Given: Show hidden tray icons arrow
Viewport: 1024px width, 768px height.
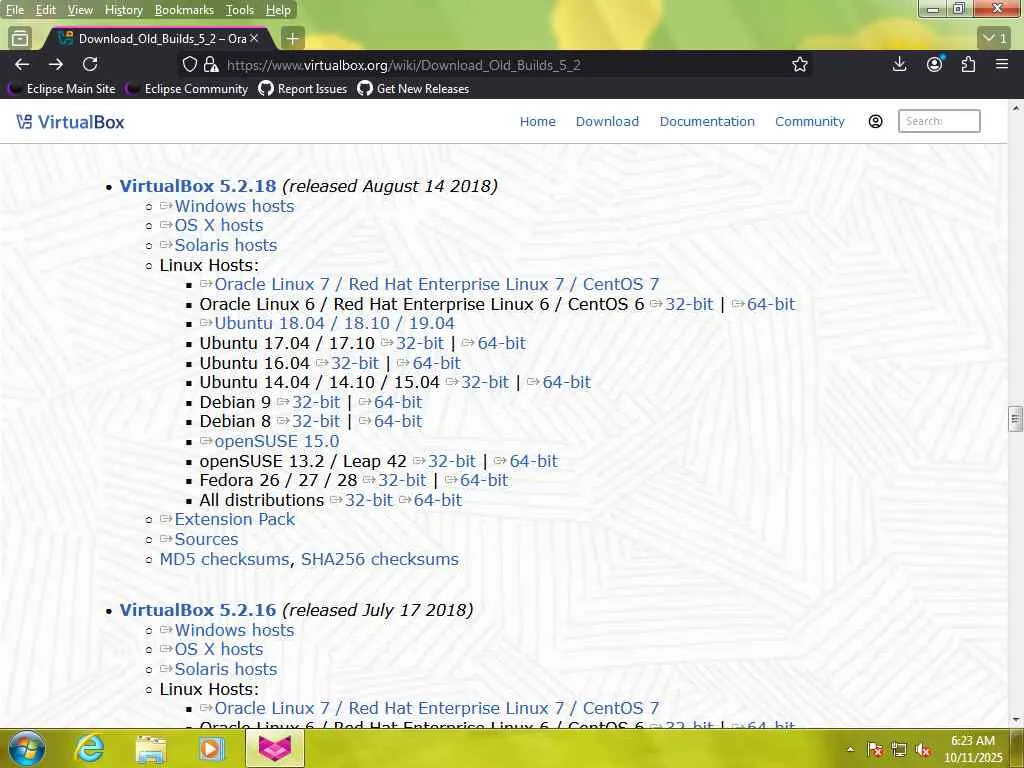Looking at the screenshot, I should [x=850, y=749].
